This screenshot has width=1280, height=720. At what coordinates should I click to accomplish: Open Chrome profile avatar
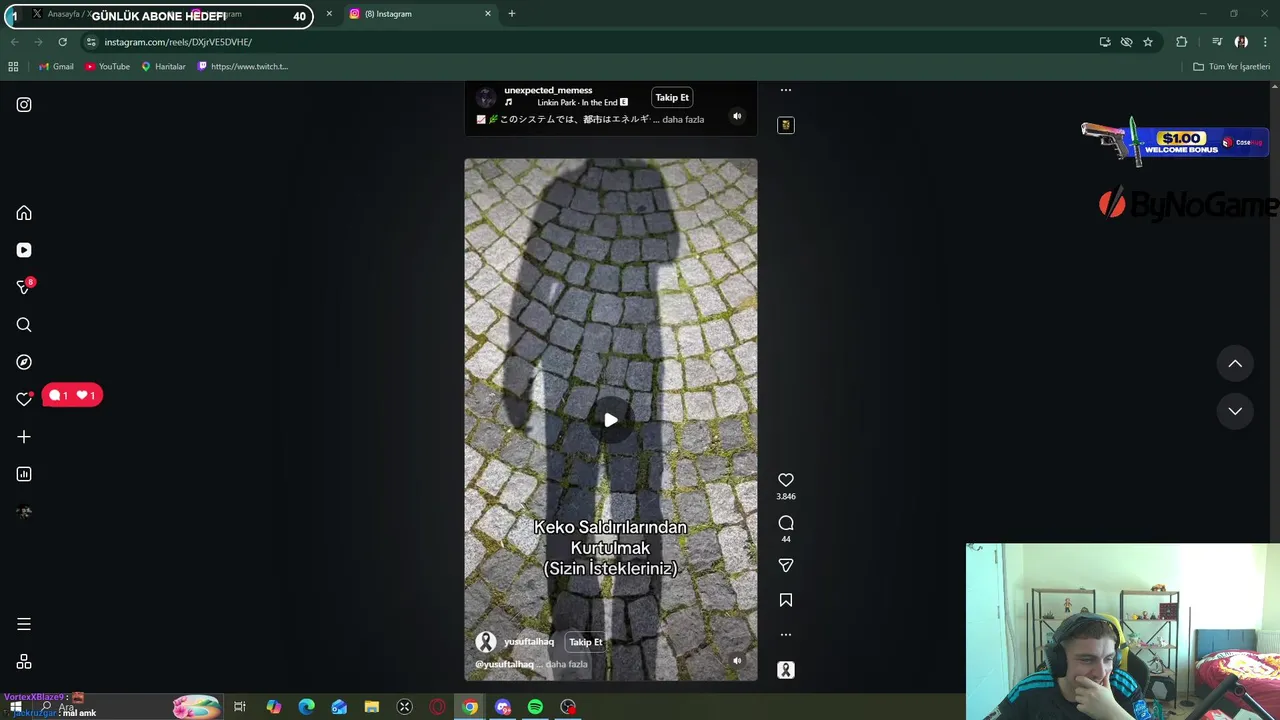pos(1241,42)
